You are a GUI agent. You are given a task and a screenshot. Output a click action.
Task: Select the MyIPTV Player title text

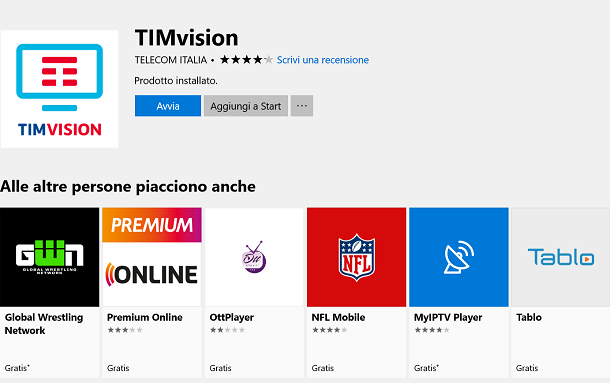click(x=448, y=317)
